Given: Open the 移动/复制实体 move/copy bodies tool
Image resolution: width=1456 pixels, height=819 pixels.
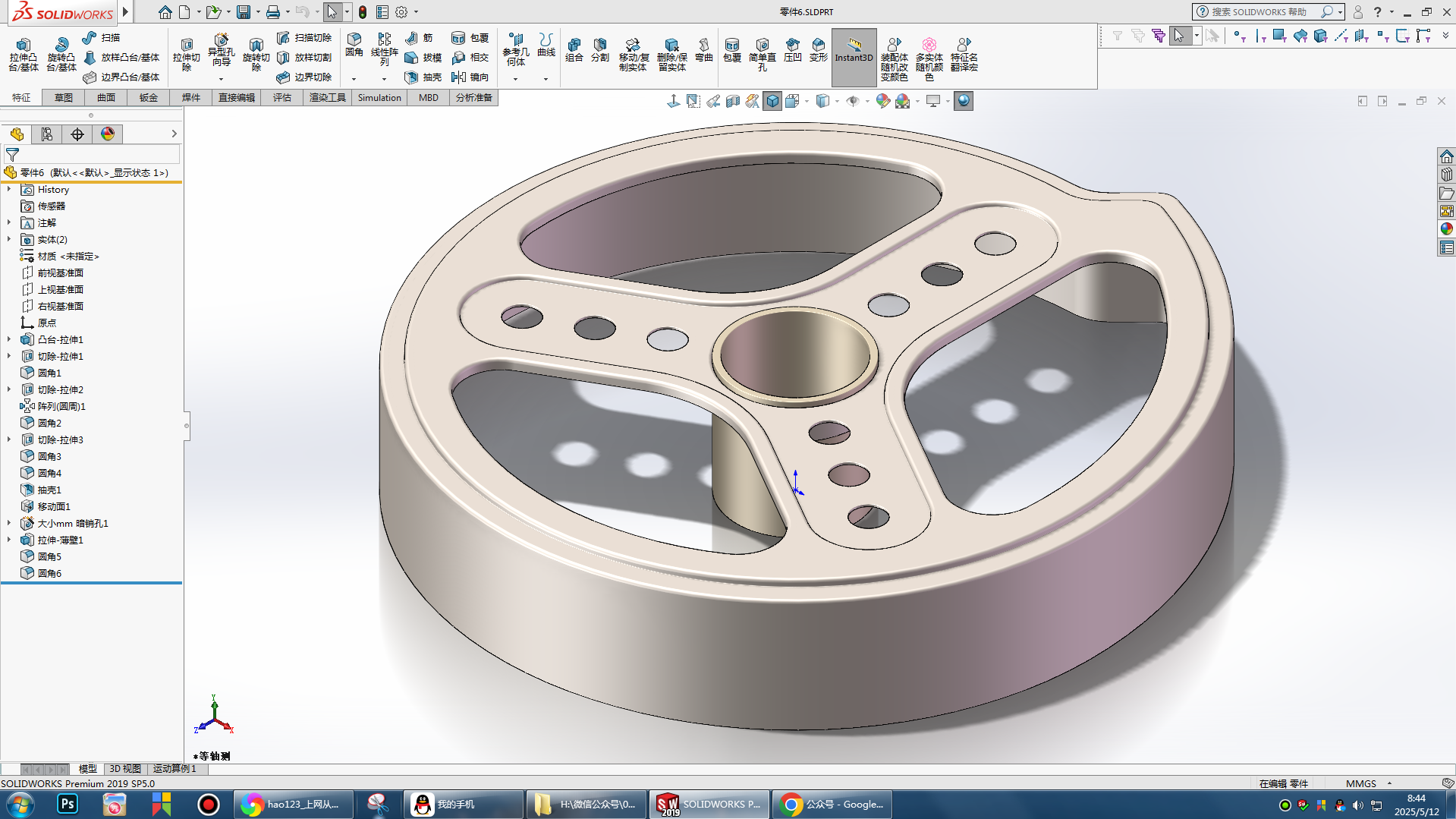Looking at the screenshot, I should coord(633,55).
